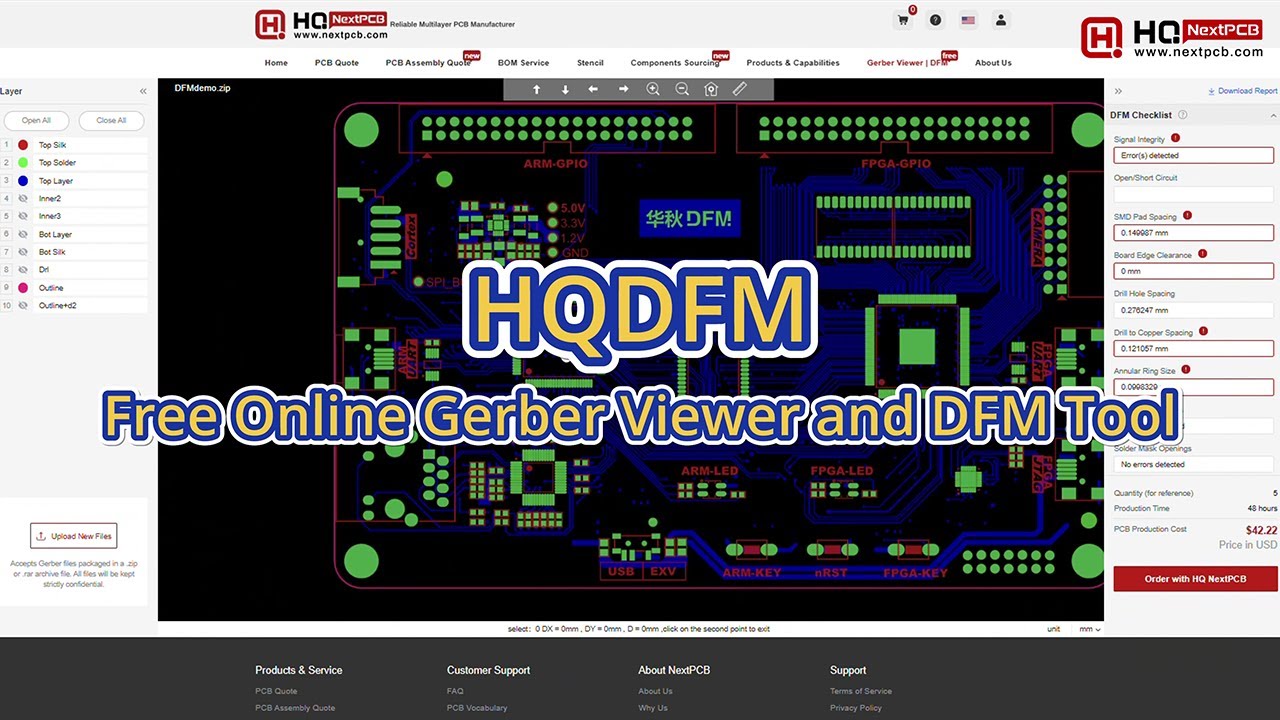Open BOM Service menu item
This screenshot has height=720, width=1280.
523,63
